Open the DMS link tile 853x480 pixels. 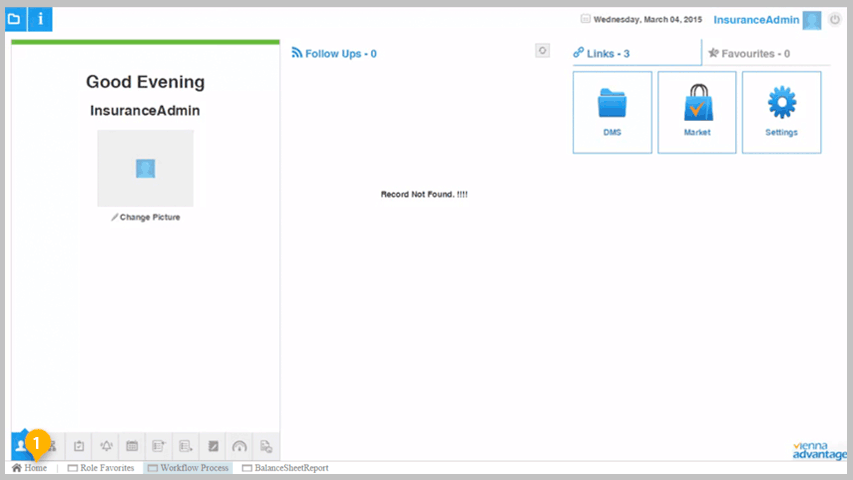pyautogui.click(x=612, y=112)
